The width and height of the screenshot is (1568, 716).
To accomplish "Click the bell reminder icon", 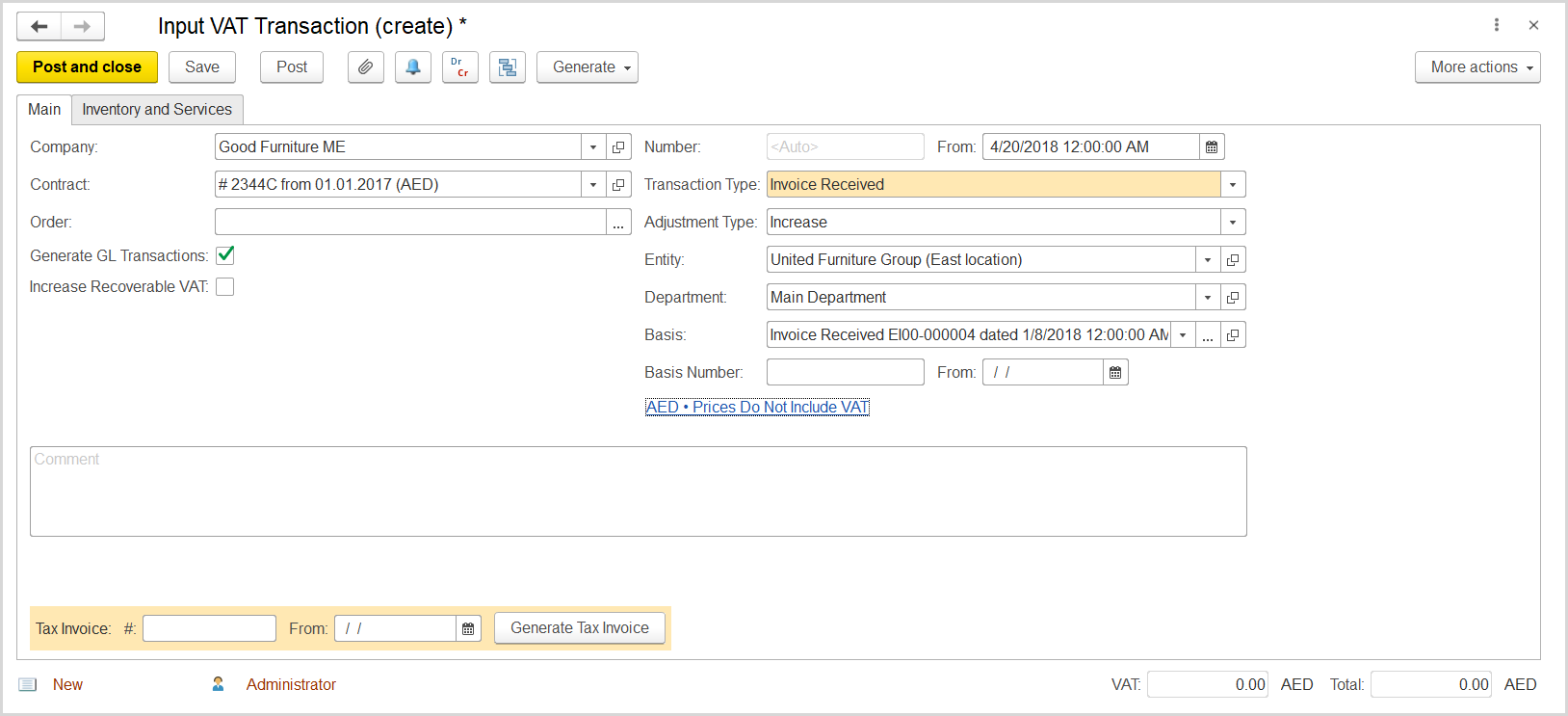I will (x=413, y=67).
